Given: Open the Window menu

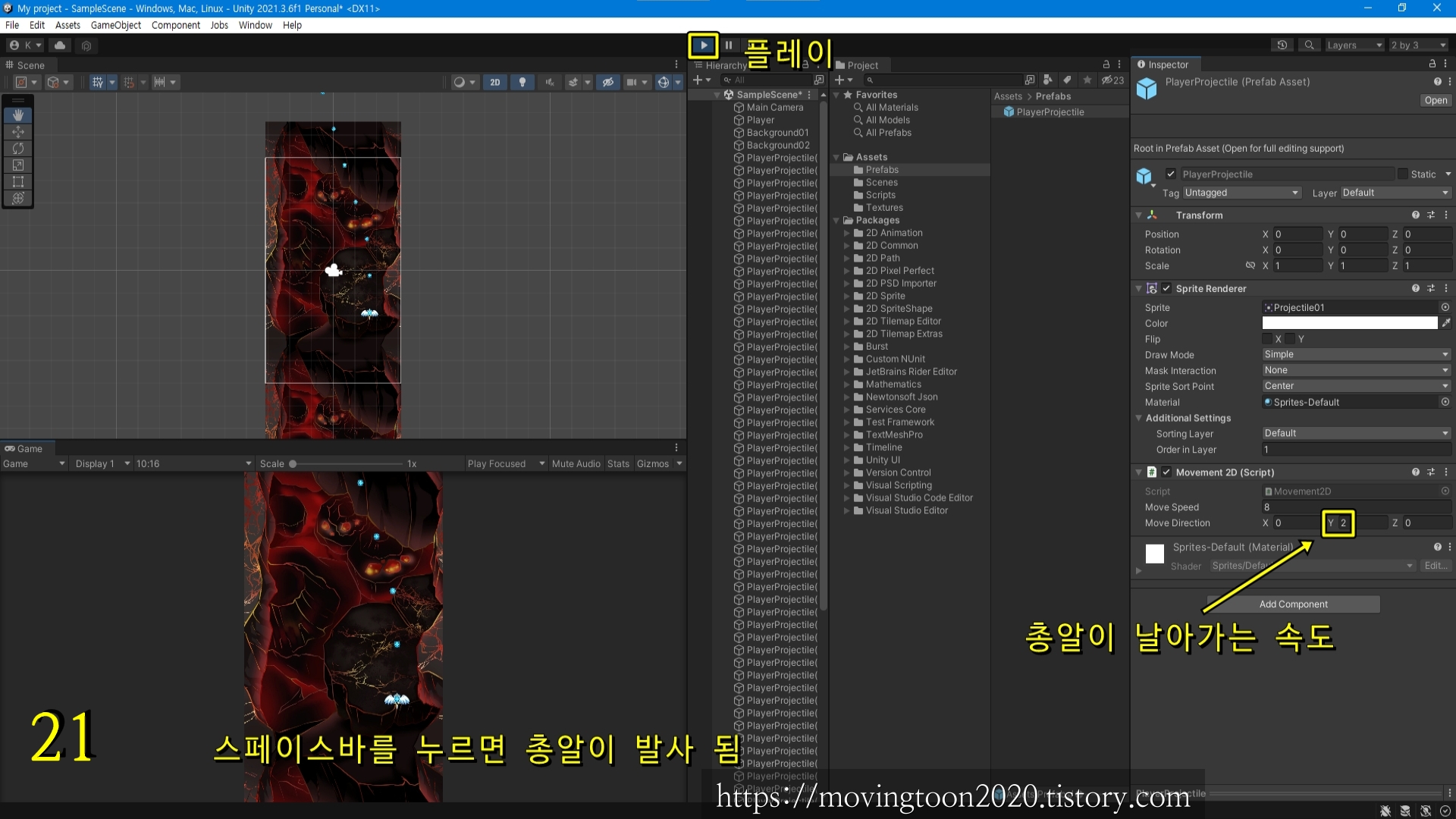Looking at the screenshot, I should (x=255, y=25).
